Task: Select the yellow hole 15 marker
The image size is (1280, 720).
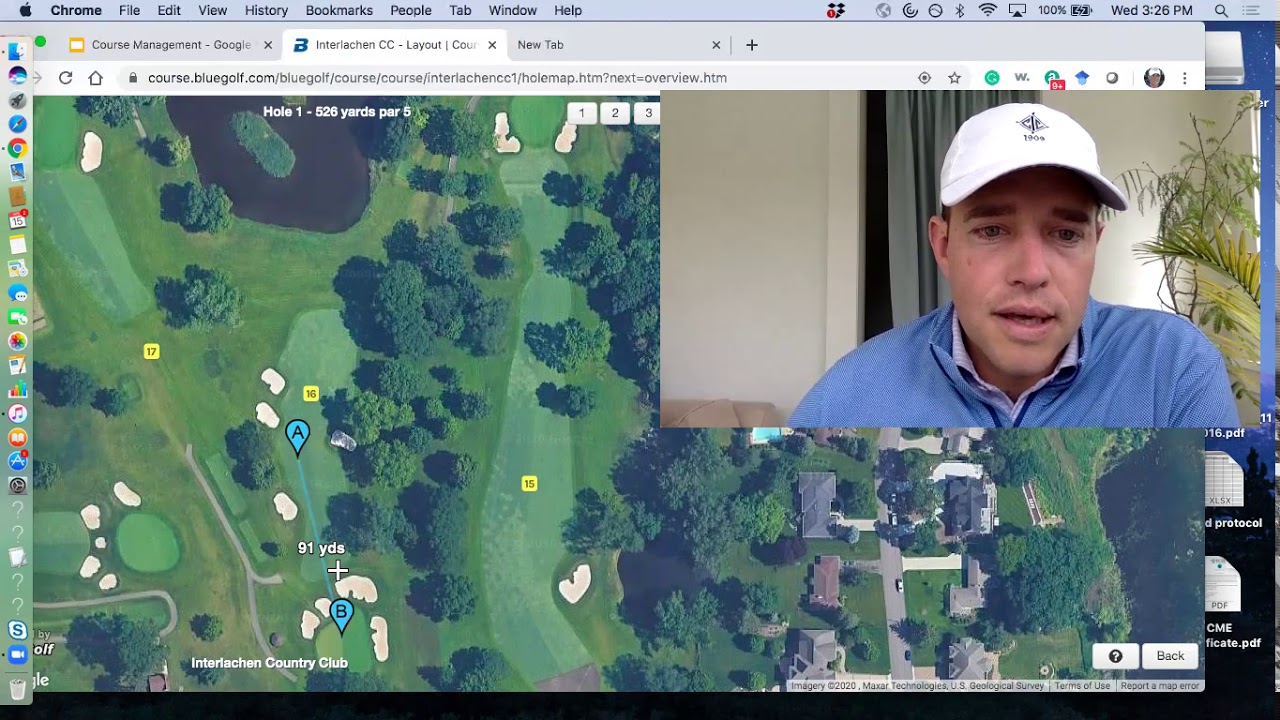Action: [529, 484]
